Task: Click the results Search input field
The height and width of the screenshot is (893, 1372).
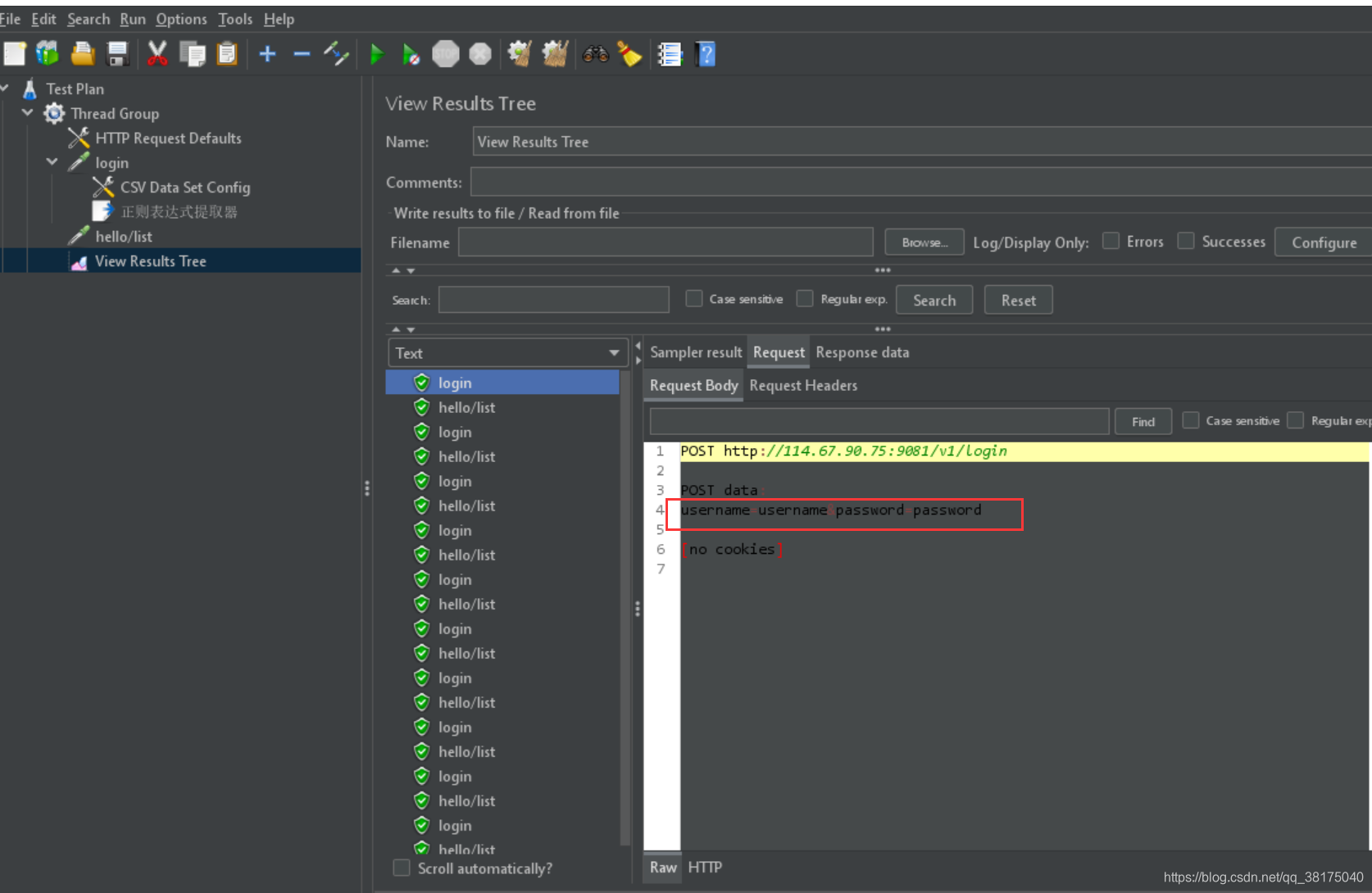Action: pyautogui.click(x=554, y=300)
